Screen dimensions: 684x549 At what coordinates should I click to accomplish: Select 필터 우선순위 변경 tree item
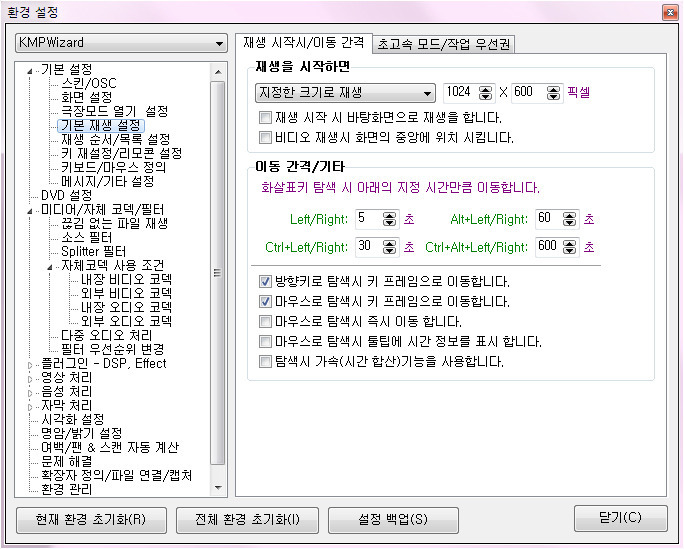[x=113, y=349]
